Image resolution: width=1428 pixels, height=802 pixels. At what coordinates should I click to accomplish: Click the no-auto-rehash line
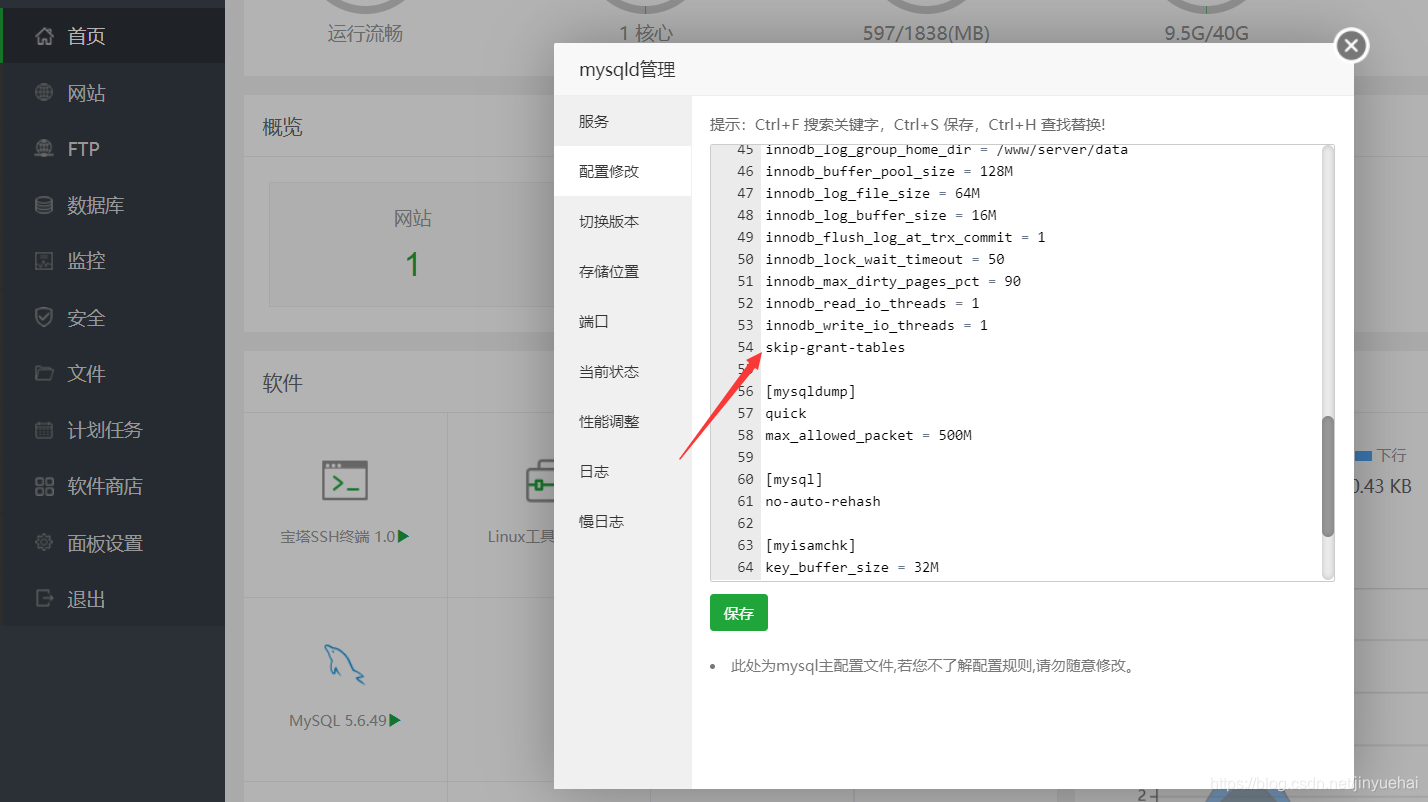823,501
